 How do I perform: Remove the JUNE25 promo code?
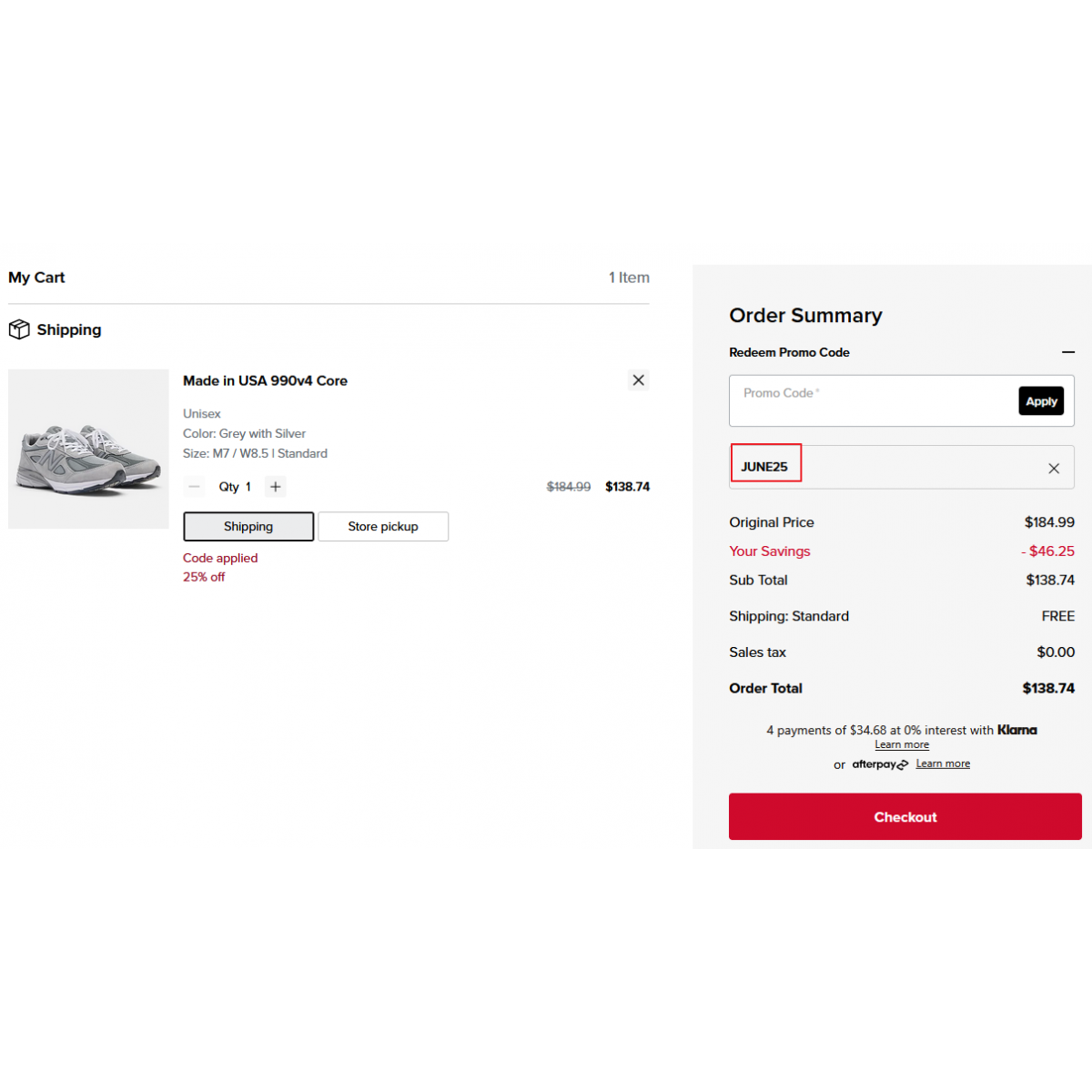(x=1054, y=469)
